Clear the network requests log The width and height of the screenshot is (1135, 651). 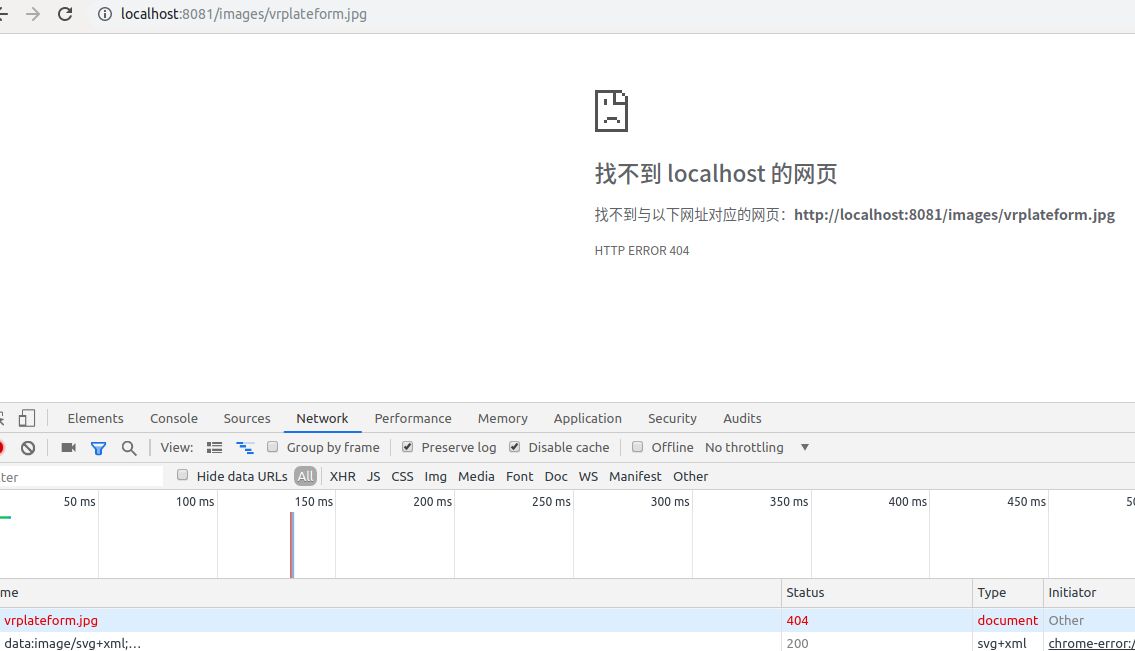pos(28,447)
